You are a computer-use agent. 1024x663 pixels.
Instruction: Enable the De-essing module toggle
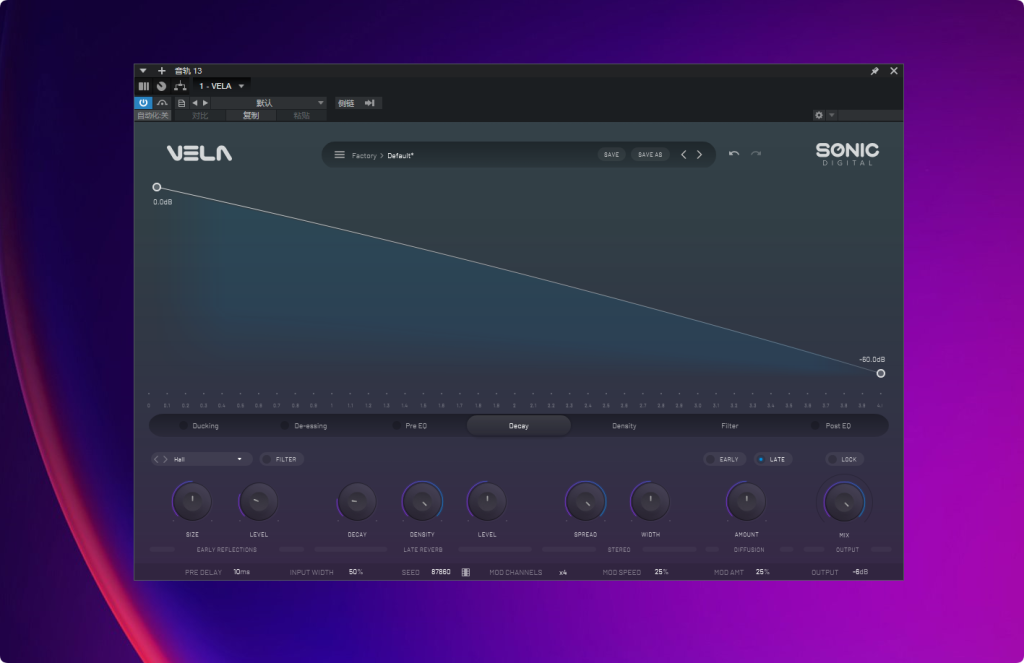click(285, 426)
